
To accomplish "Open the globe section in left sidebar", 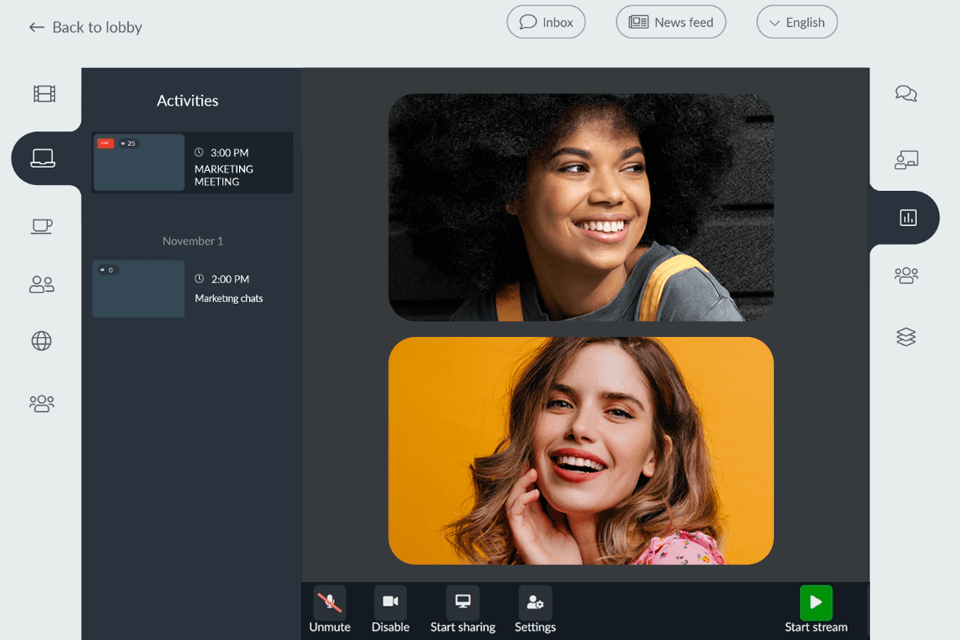I will (x=40, y=340).
